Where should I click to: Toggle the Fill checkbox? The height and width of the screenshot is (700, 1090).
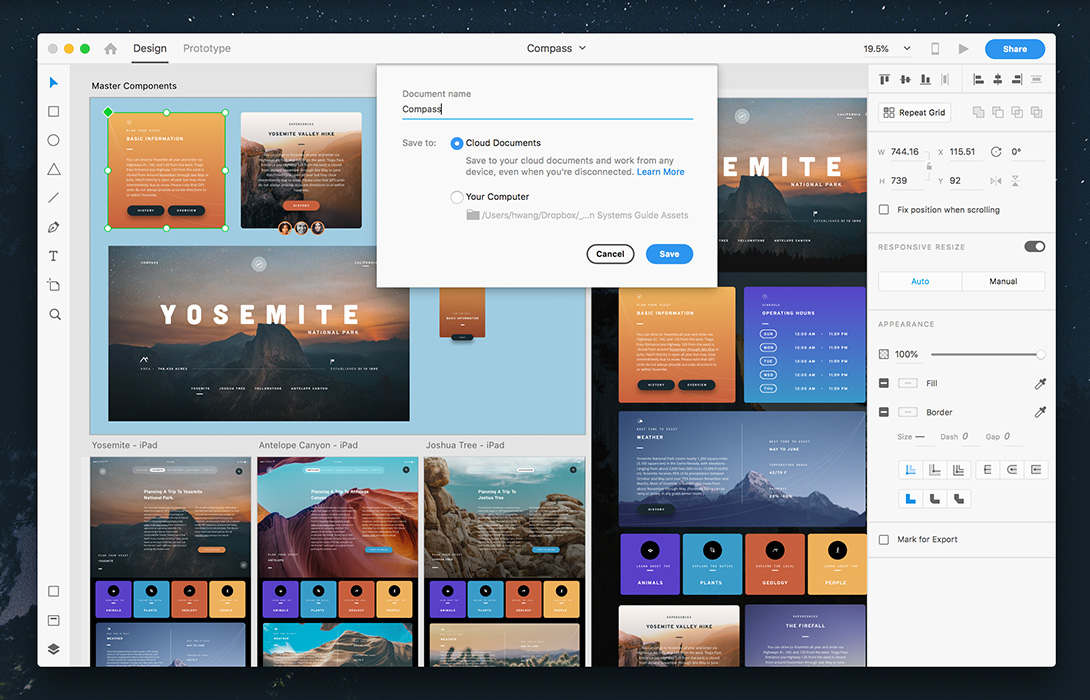point(884,383)
